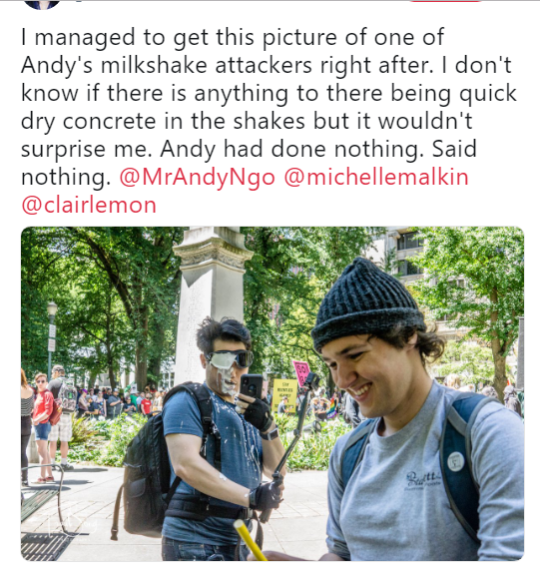Image resolution: width=540 pixels, height=575 pixels.
Task: Open the attached photo in the tweet
Action: (272, 393)
